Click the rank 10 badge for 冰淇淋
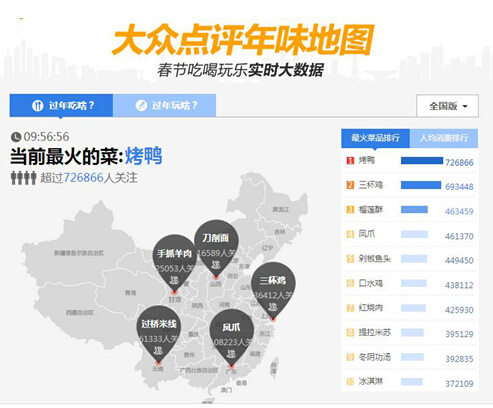The width and height of the screenshot is (493, 408). point(350,382)
